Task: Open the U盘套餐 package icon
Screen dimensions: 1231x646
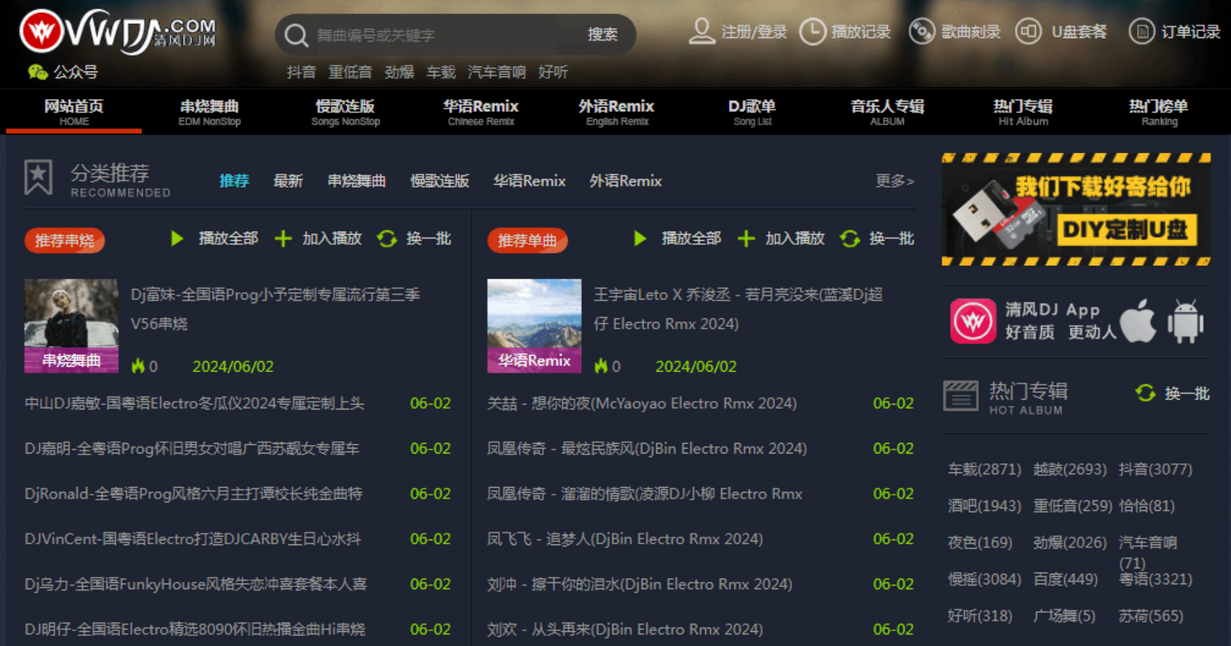Action: (1028, 31)
